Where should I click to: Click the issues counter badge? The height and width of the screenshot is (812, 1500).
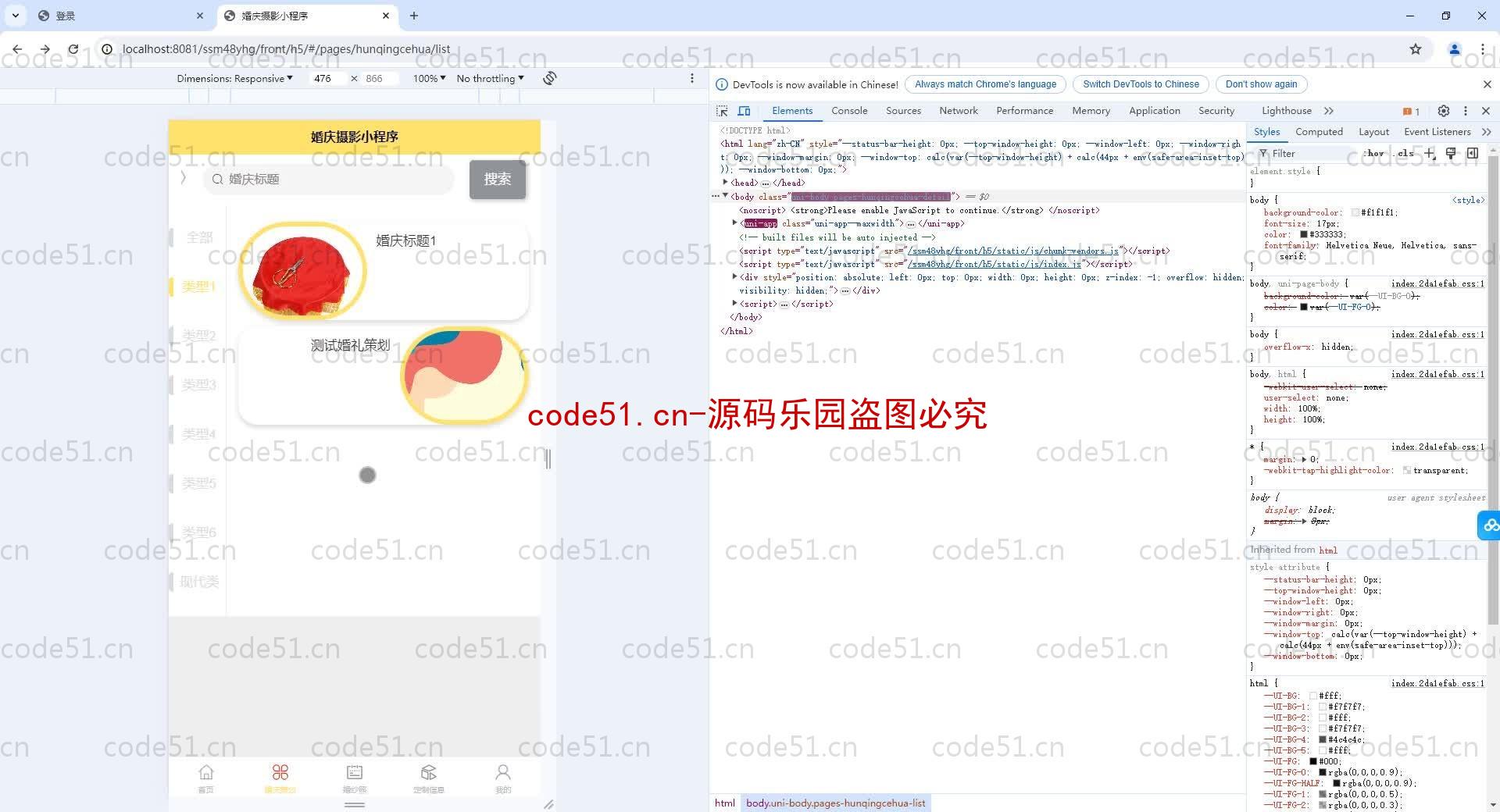[1412, 111]
